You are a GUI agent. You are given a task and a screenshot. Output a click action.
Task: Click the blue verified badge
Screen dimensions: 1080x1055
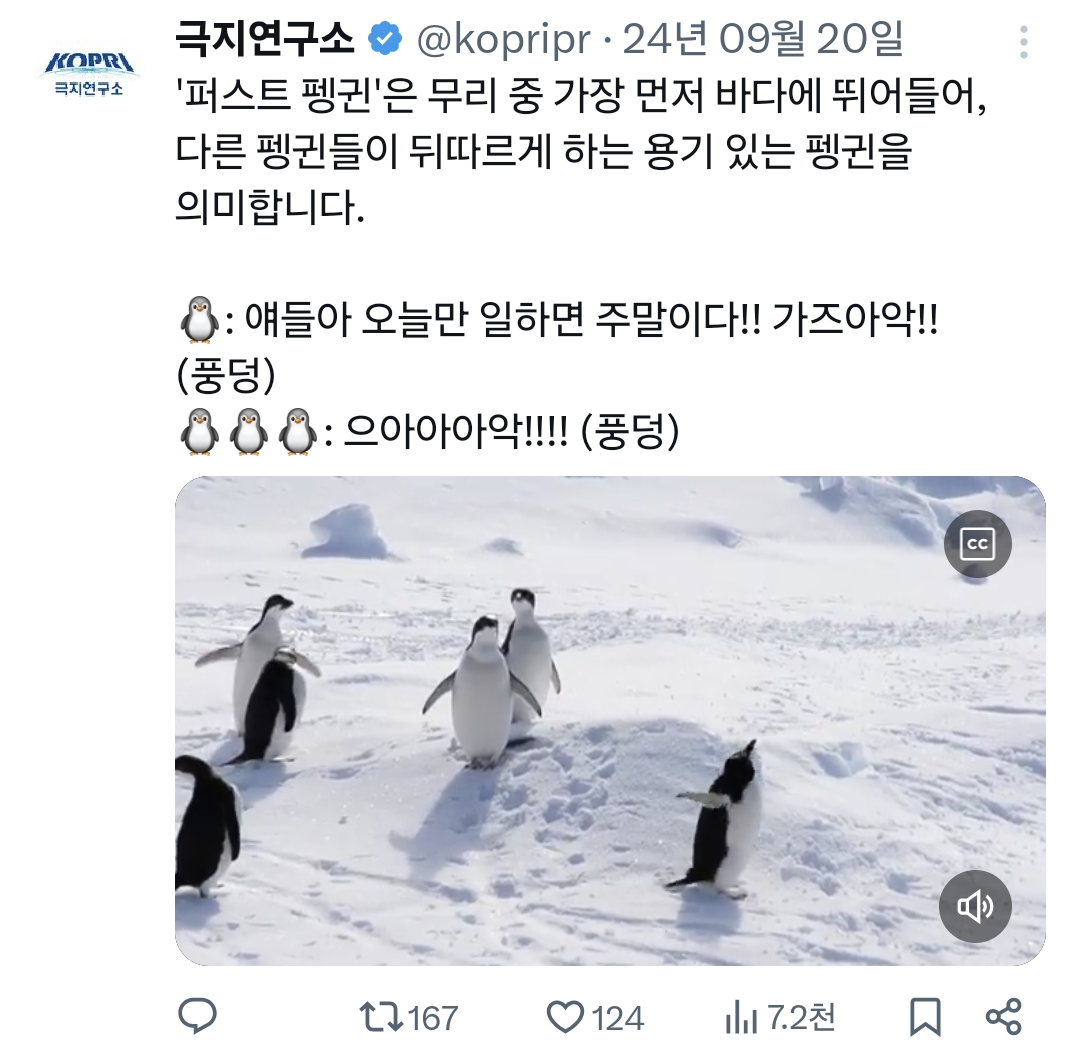385,39
